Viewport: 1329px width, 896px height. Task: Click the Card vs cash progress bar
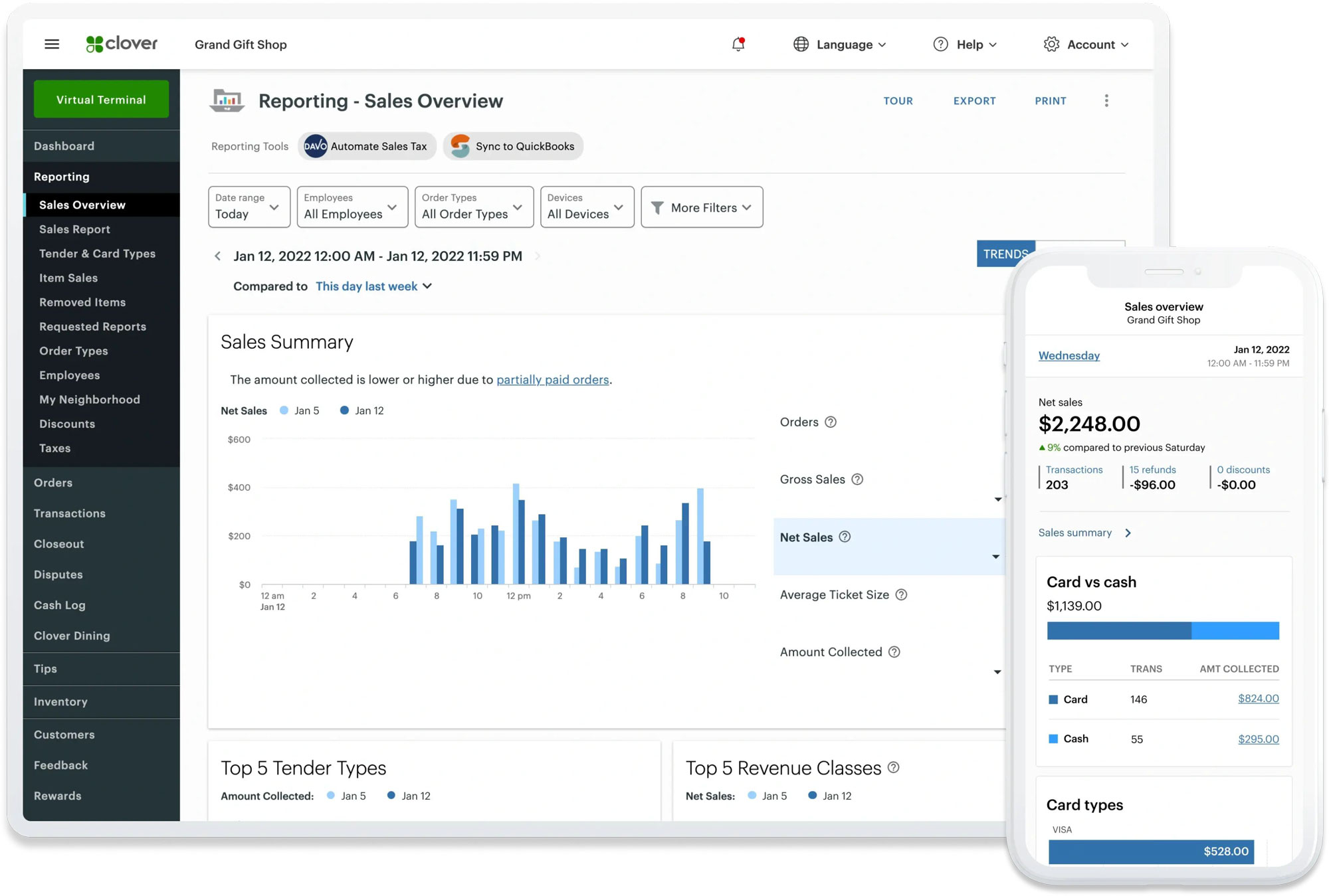tap(1162, 630)
